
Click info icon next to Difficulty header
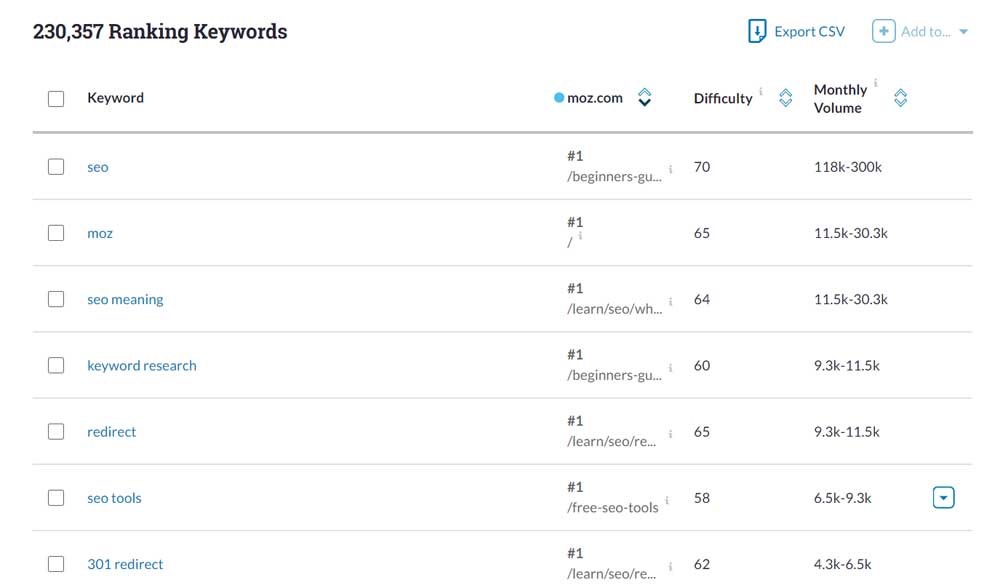(x=761, y=91)
